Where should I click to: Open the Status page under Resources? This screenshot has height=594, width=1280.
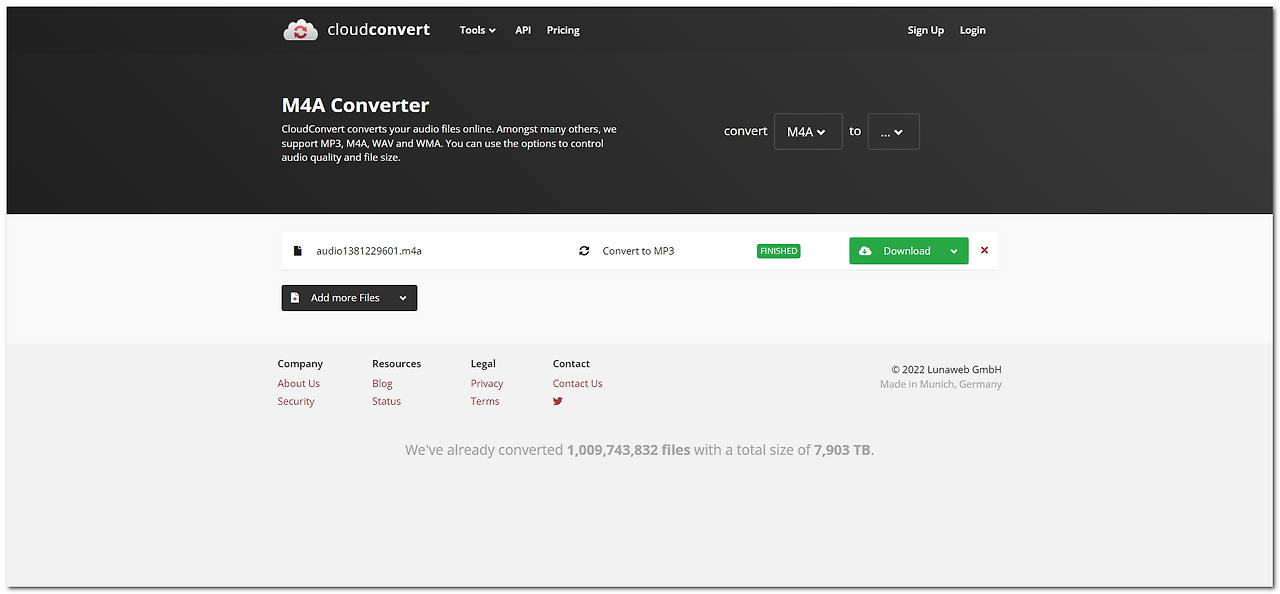(x=386, y=401)
